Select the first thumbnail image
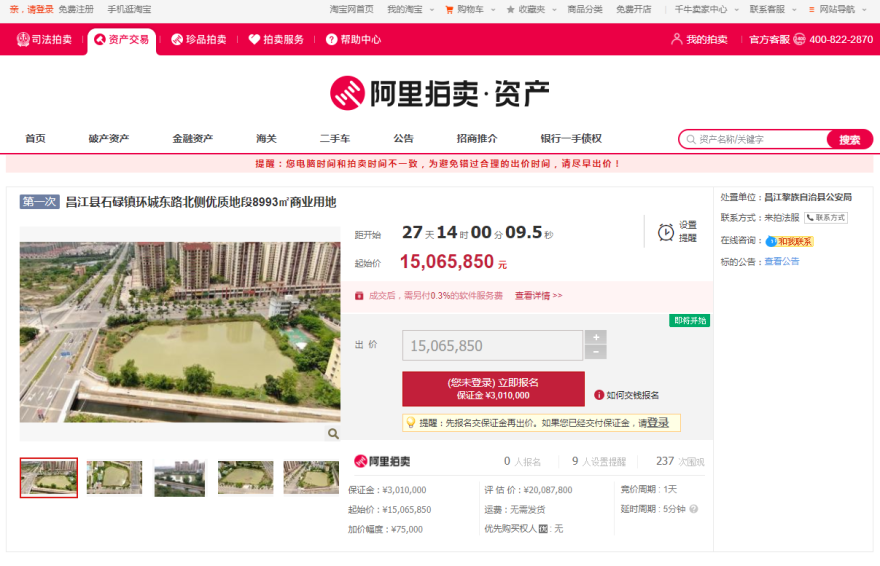The image size is (880, 566). click(49, 477)
